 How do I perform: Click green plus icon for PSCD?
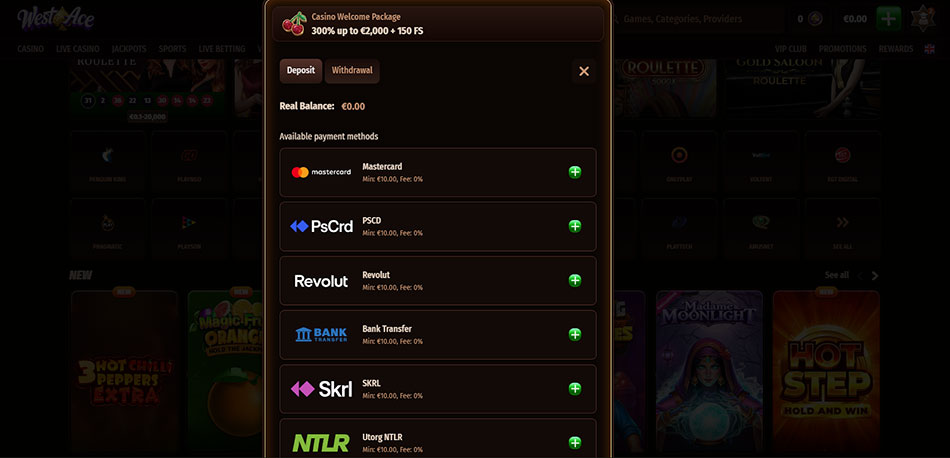point(575,226)
